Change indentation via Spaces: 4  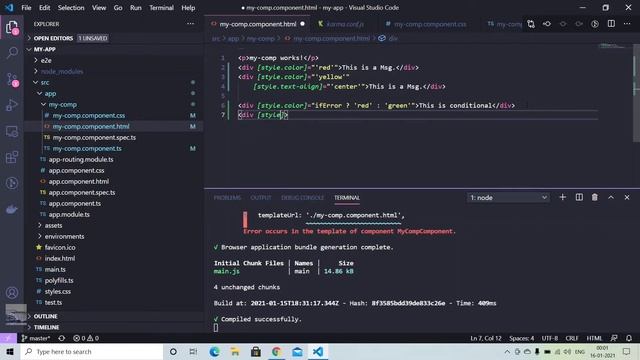522,338
